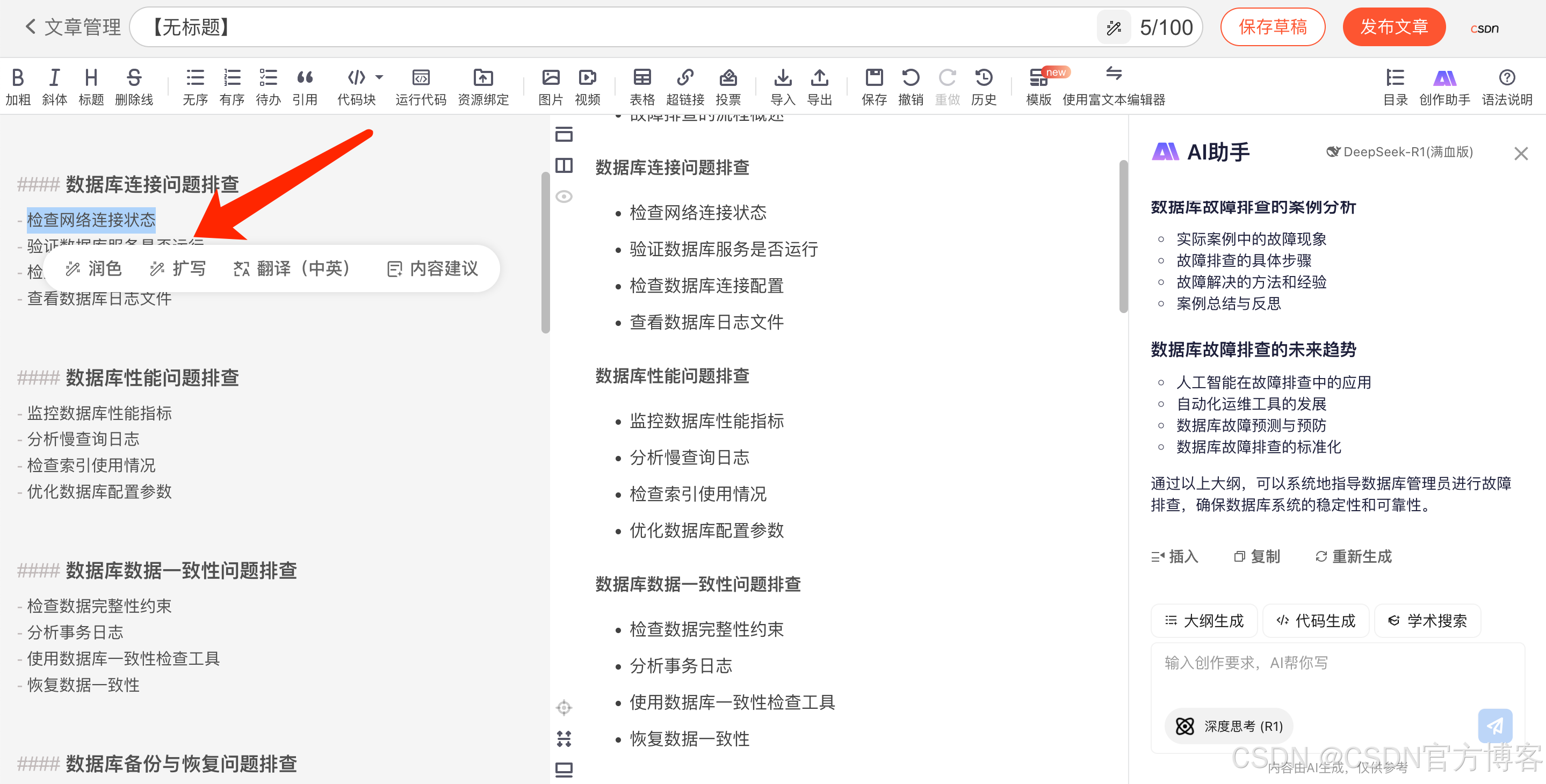Click the undo (撤销) icon
1546x784 pixels.
tap(910, 78)
